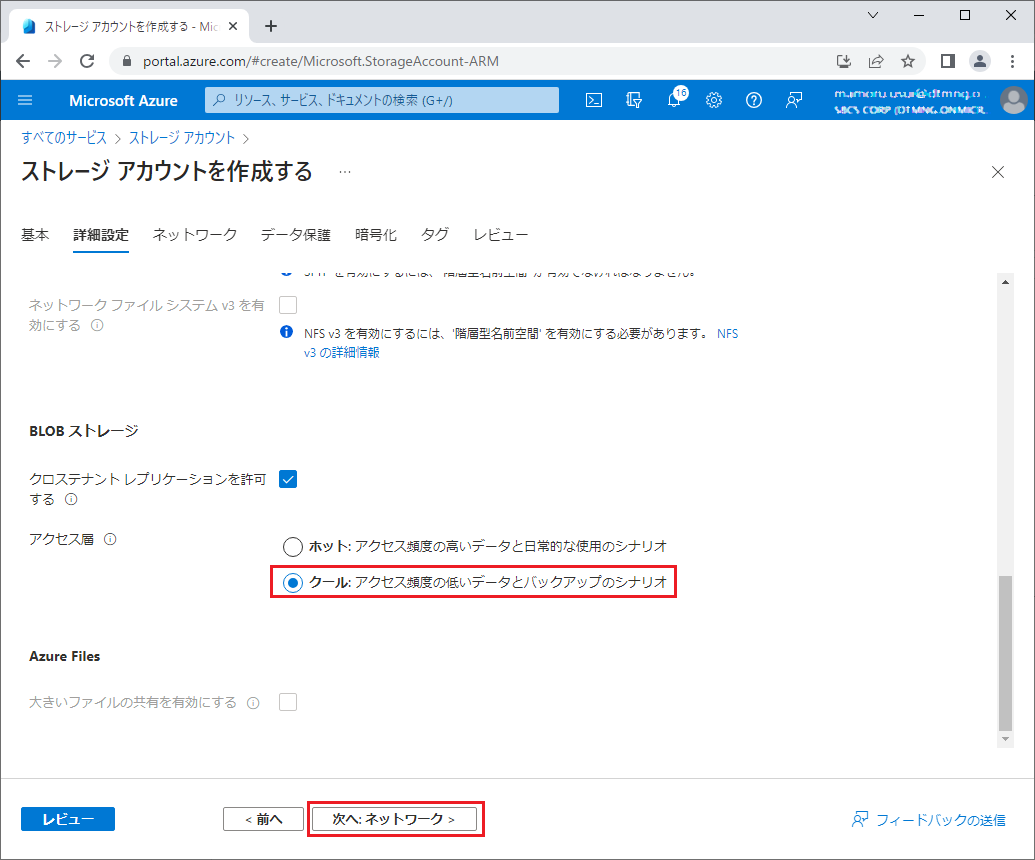Image resolution: width=1035 pixels, height=860 pixels.
Task: Switch to the 詳細設定 tab
Action: (x=101, y=235)
